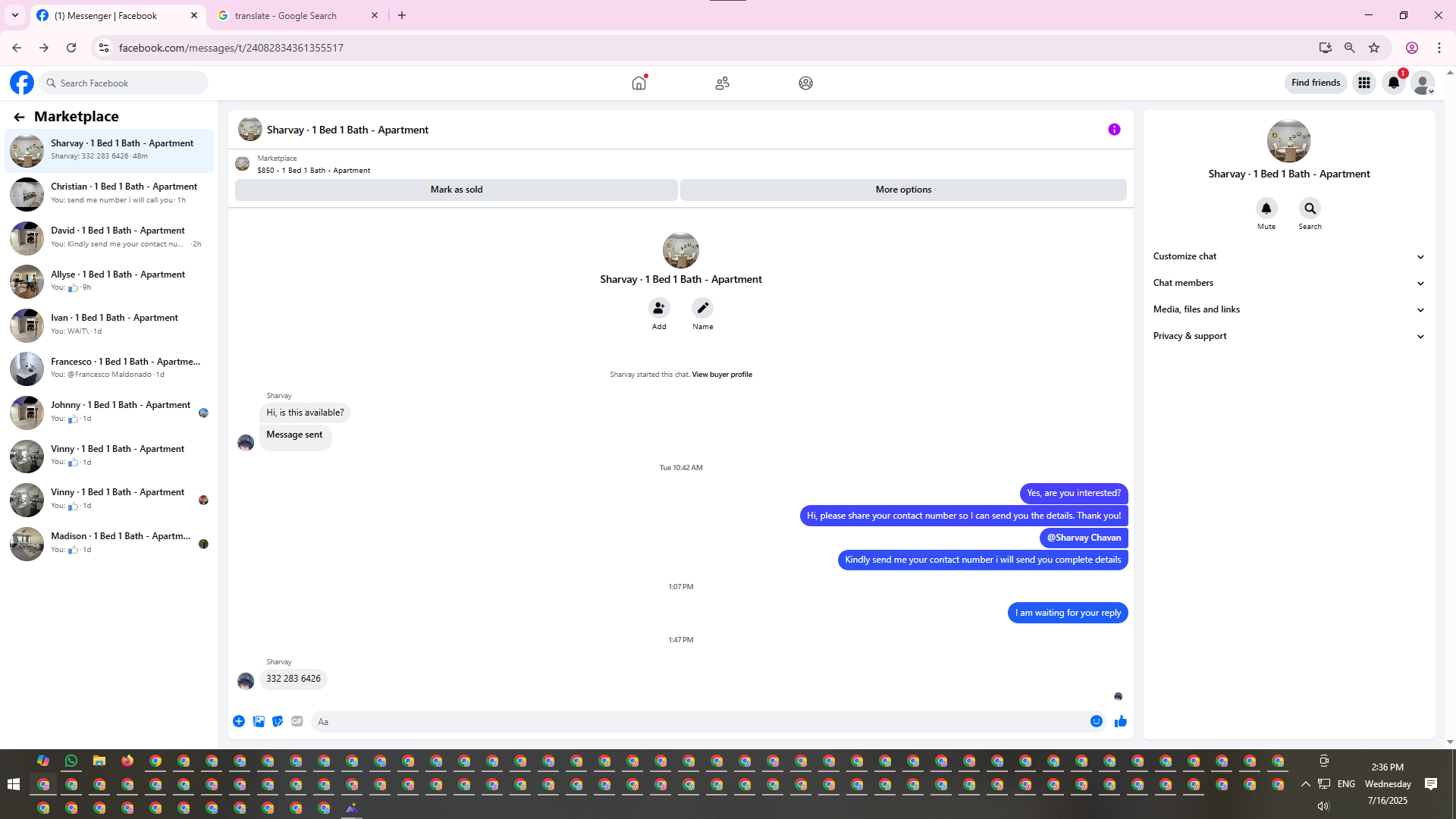This screenshot has width=1456, height=819.
Task: Open the David apartment conversation
Action: (x=109, y=237)
